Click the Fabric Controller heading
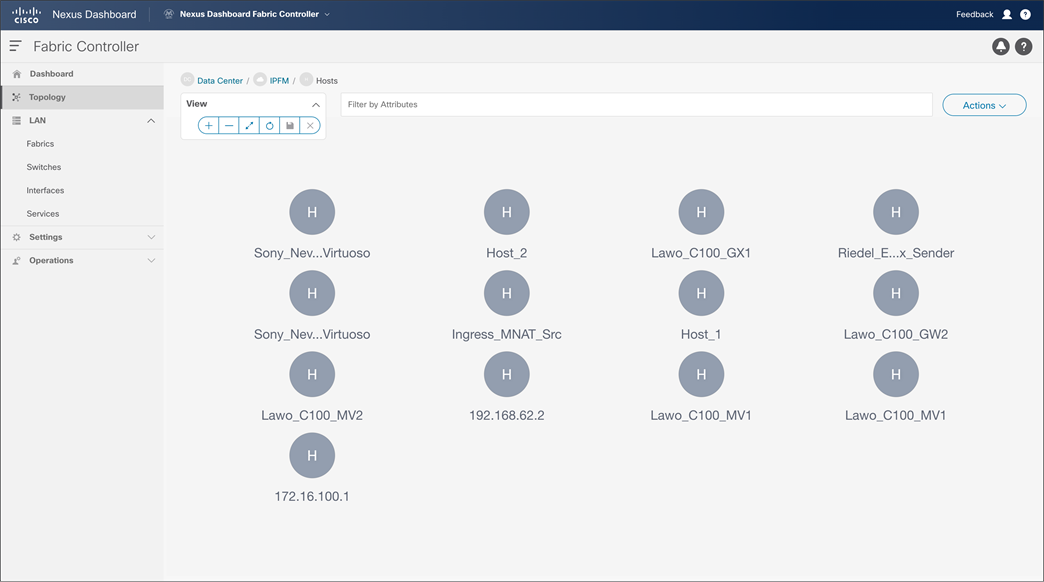Viewport: 1044px width, 582px height. pyautogui.click(x=86, y=47)
